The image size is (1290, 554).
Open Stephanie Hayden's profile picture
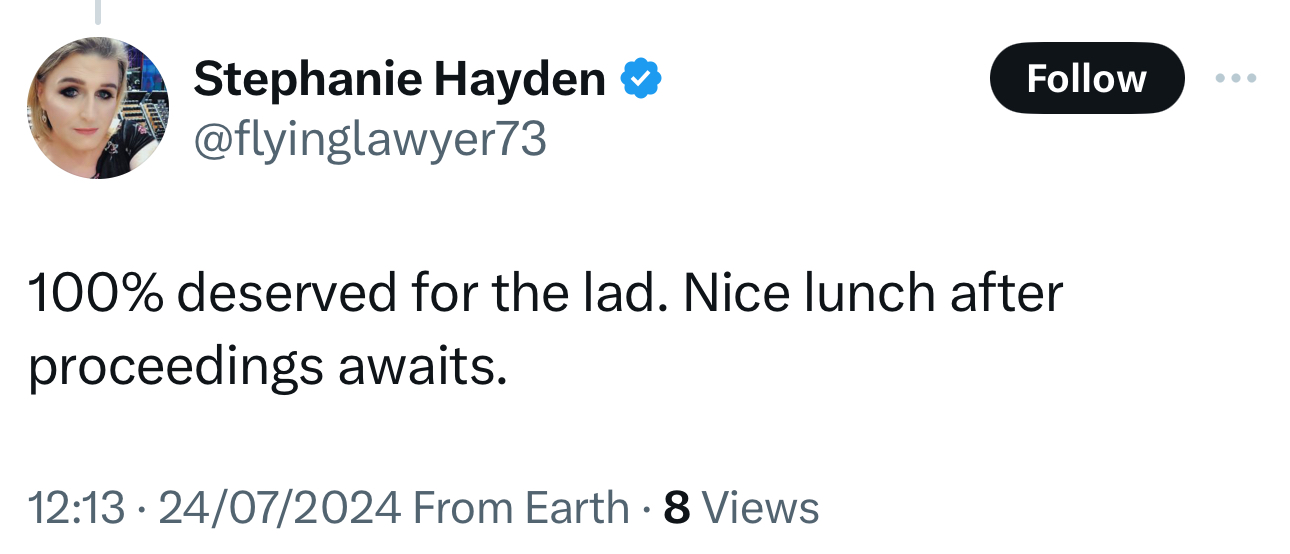pos(97,108)
